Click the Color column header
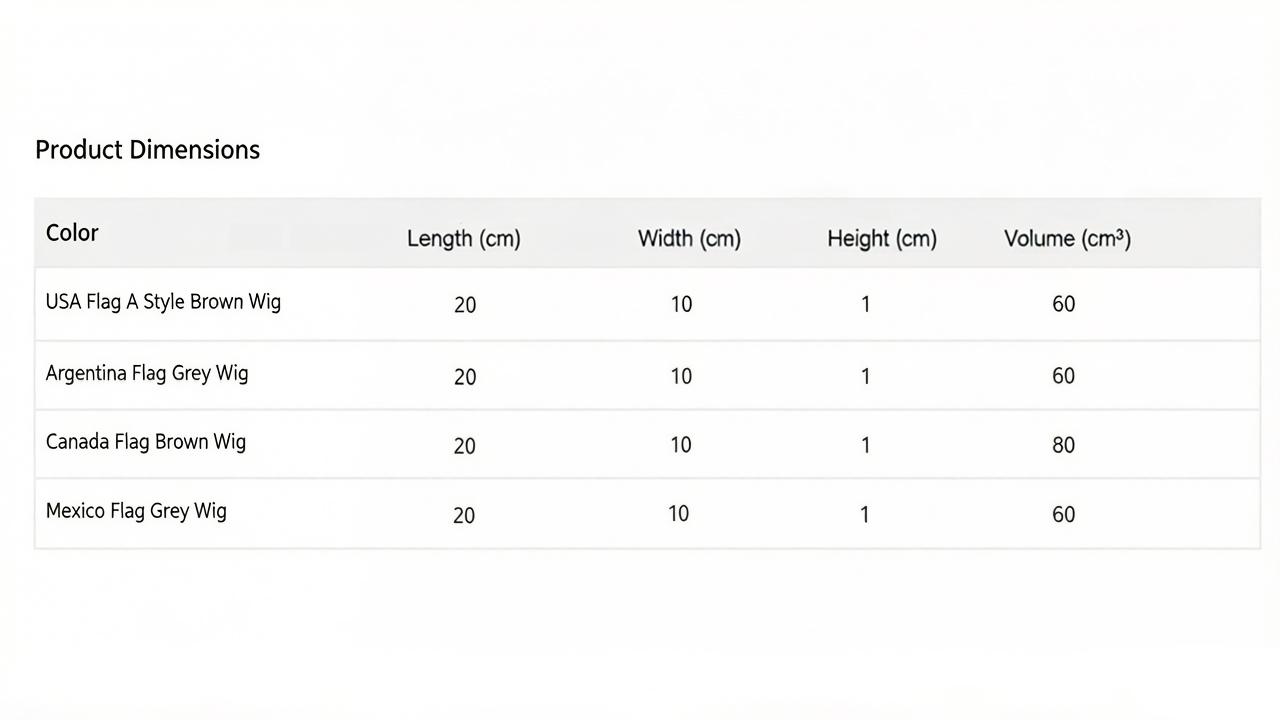This screenshot has height=720, width=1280. pyautogui.click(x=72, y=233)
